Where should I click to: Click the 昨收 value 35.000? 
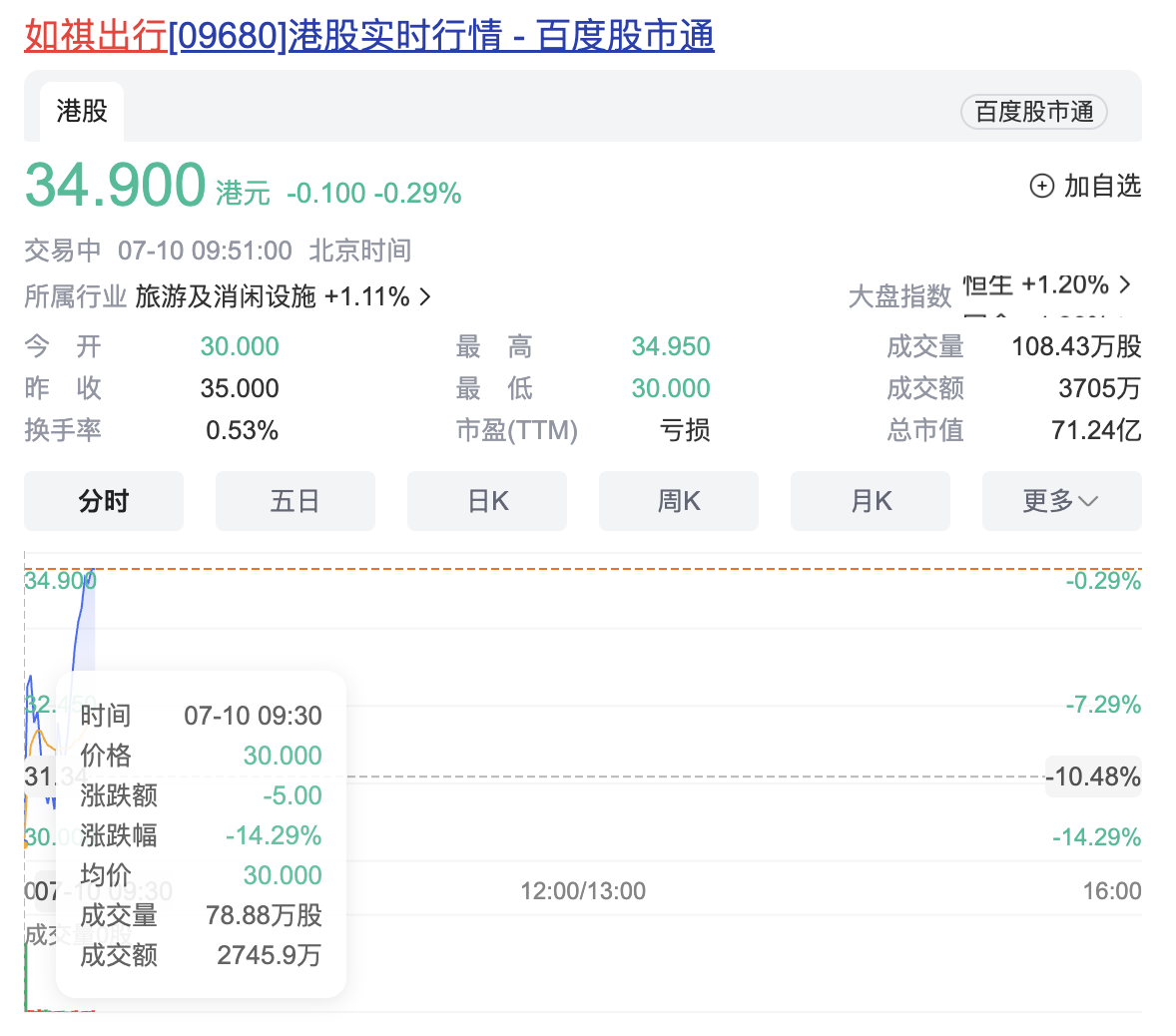[240, 388]
